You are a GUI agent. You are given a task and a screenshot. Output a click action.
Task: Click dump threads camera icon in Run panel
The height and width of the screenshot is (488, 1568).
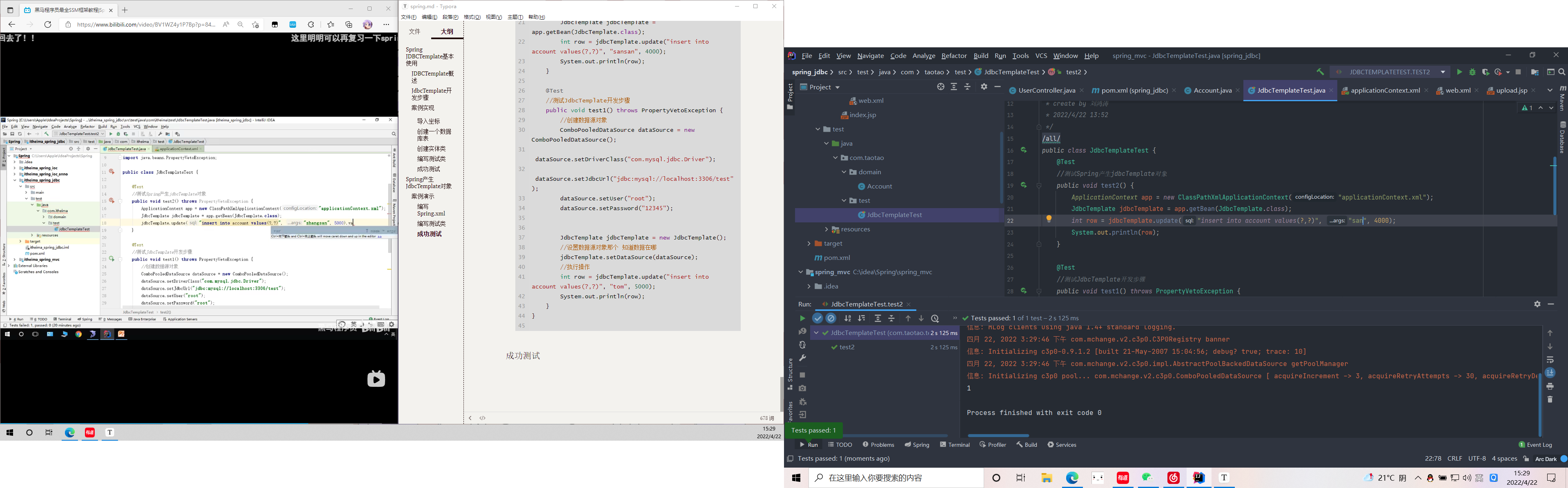(802, 388)
